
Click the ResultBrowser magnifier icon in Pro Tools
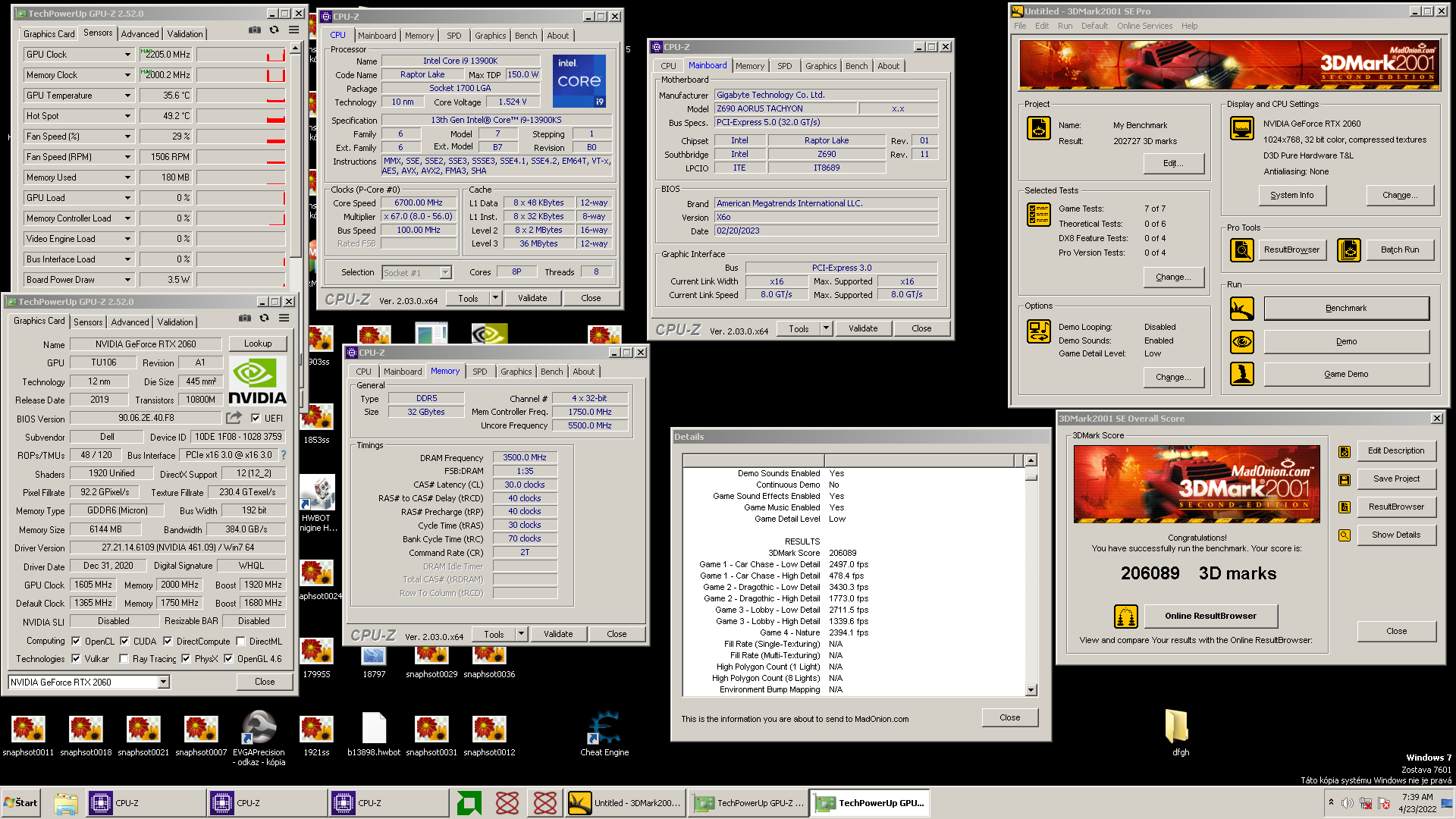pos(1241,249)
